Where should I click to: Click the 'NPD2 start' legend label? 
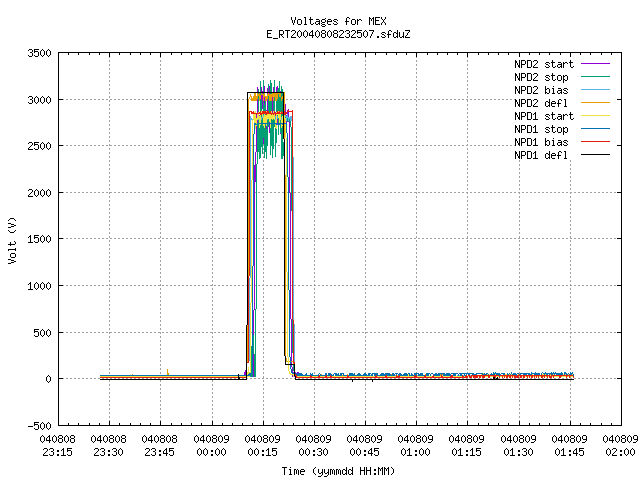pyautogui.click(x=544, y=64)
